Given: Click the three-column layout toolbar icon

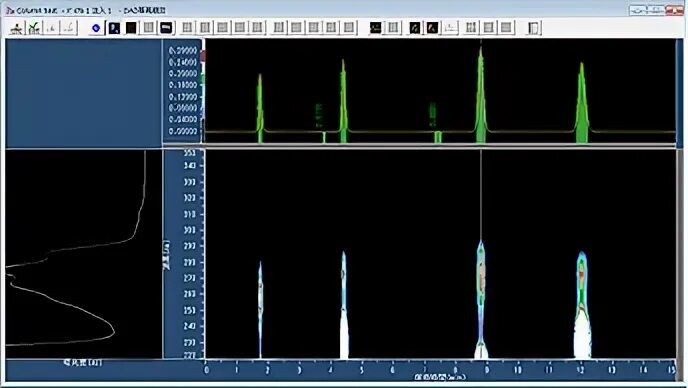Looking at the screenshot, I should tap(471, 28).
